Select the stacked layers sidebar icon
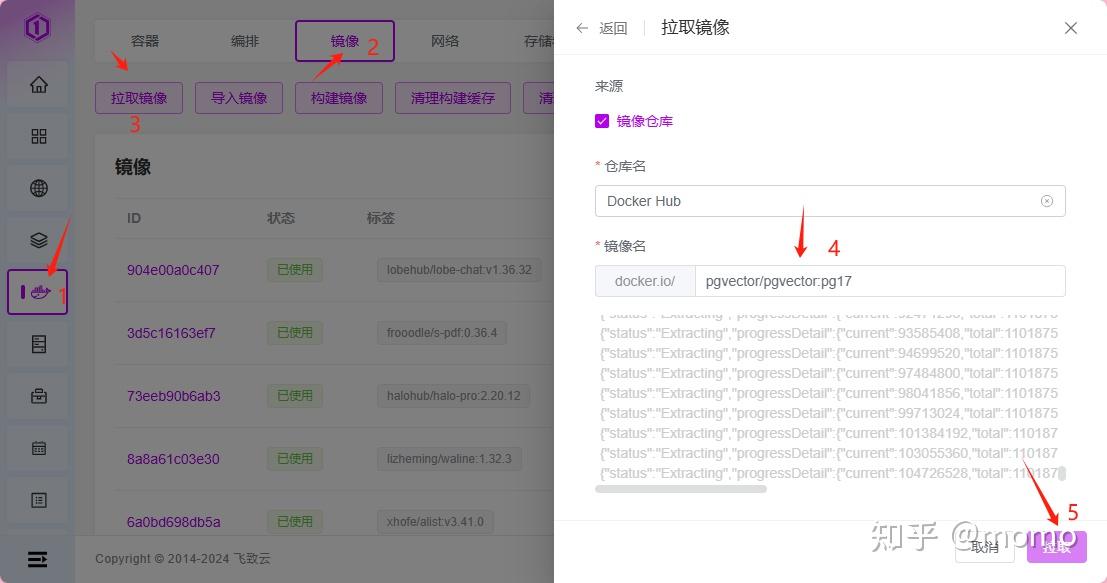This screenshot has width=1107, height=583. coord(37,239)
